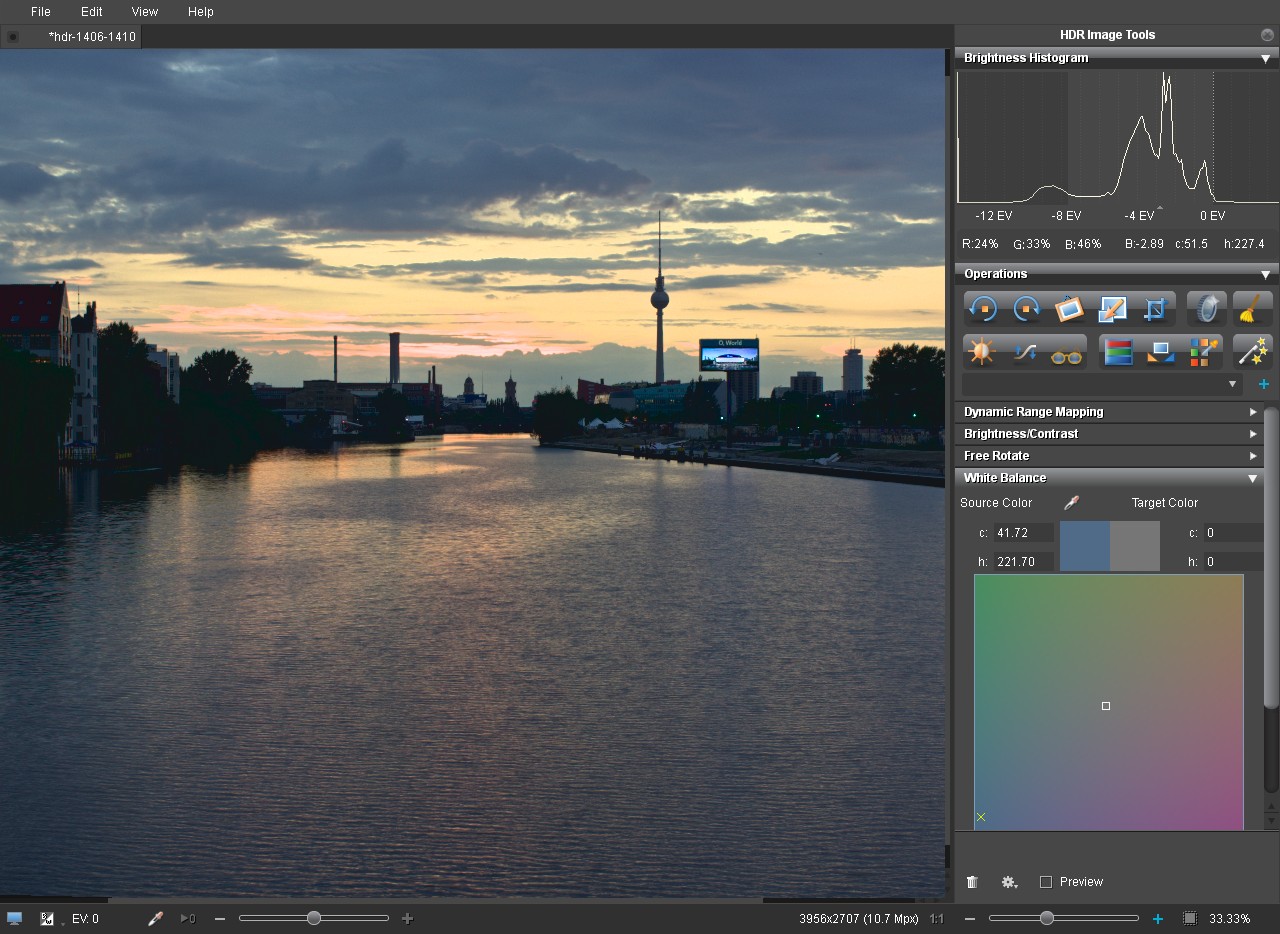Open the Brightness/Contrast sun icon

tap(982, 352)
